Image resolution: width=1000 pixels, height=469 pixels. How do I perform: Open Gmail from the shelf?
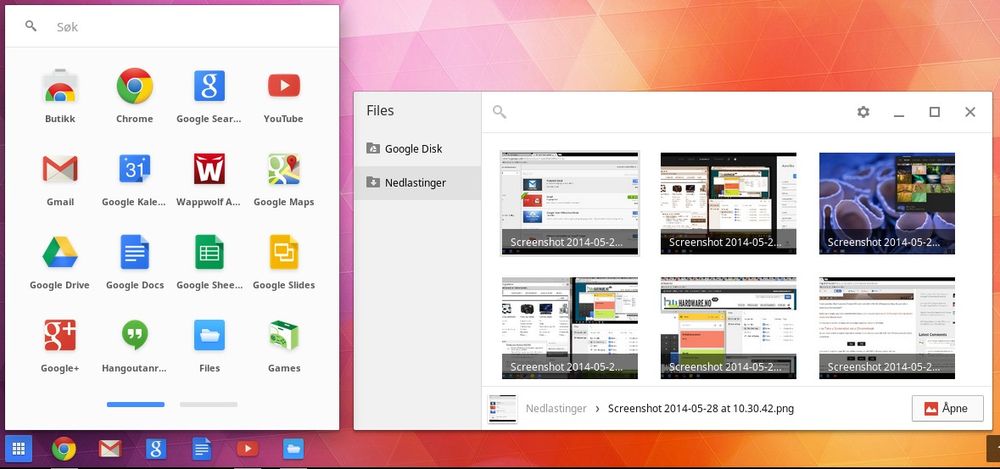pyautogui.click(x=110, y=449)
